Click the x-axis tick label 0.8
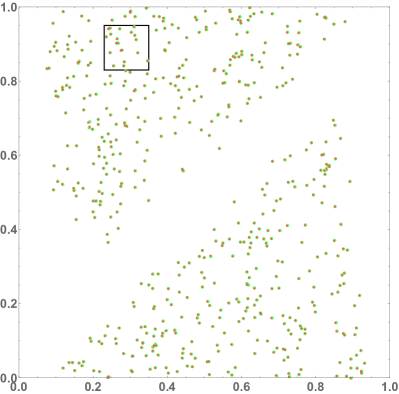The height and width of the screenshot is (394, 399). 315,387
